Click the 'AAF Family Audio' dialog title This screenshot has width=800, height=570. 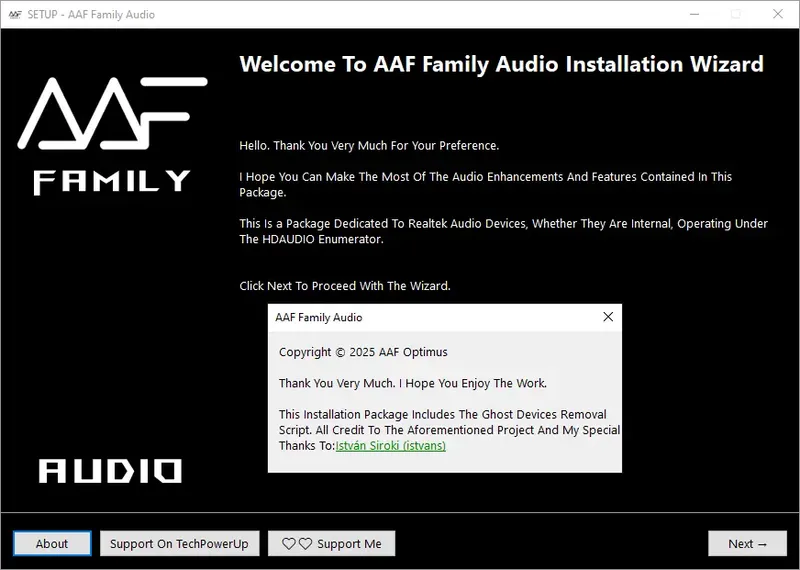coord(318,317)
